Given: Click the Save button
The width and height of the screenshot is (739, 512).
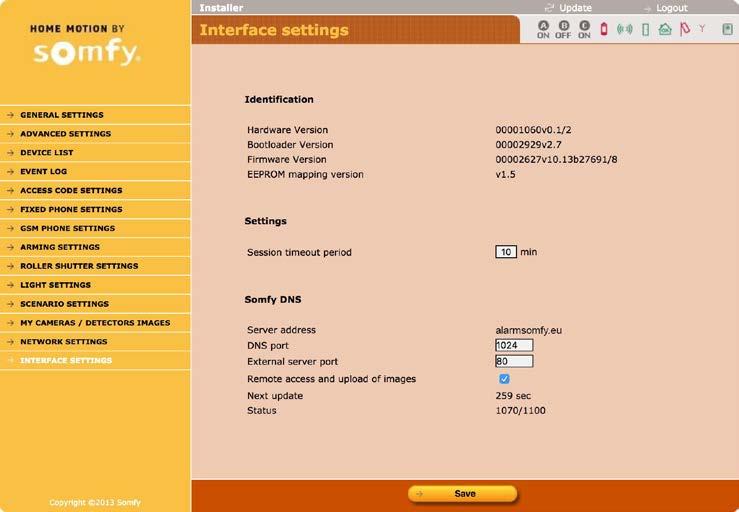Looking at the screenshot, I should 463,494.
